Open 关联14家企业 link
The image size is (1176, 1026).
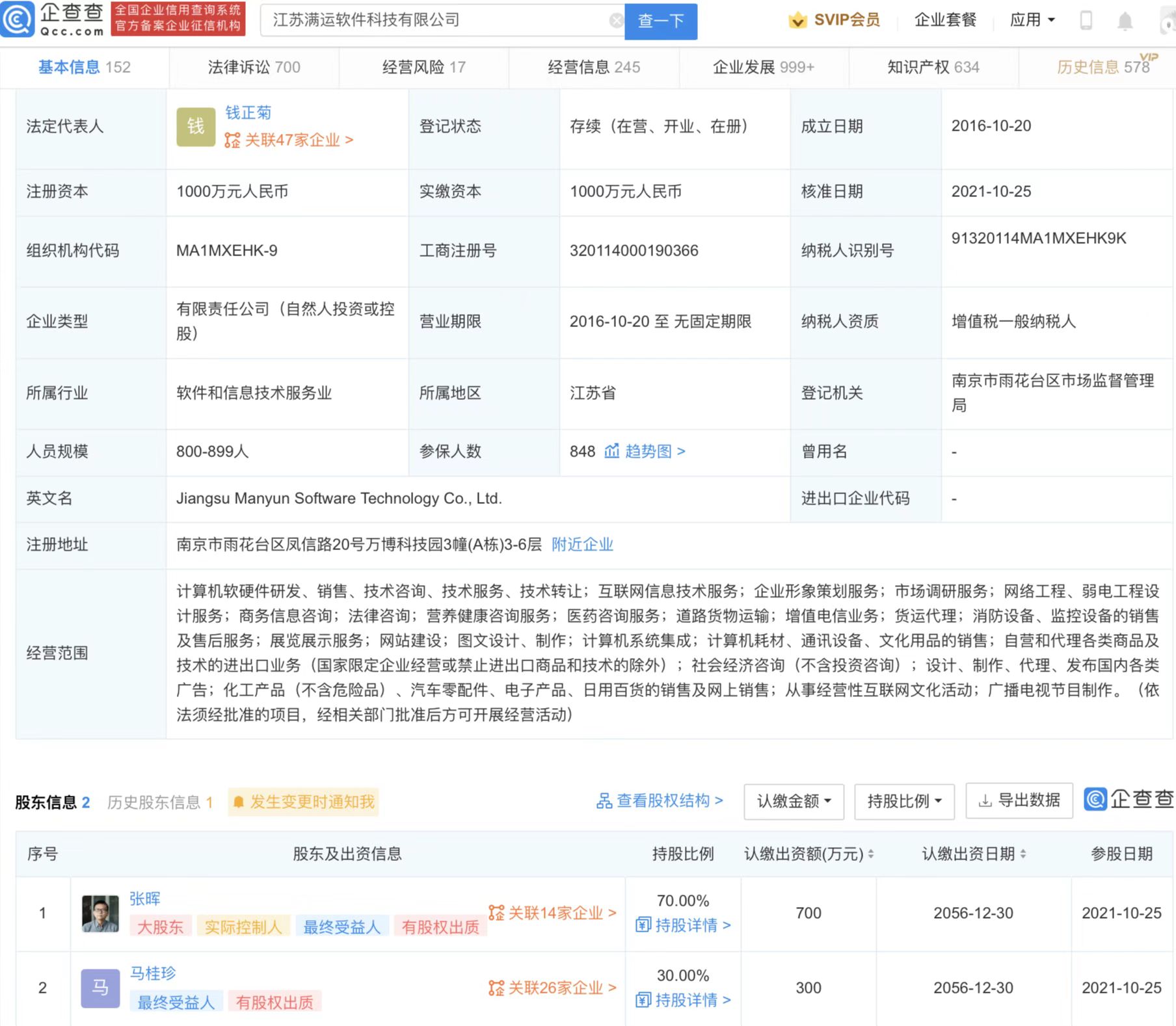(552, 913)
